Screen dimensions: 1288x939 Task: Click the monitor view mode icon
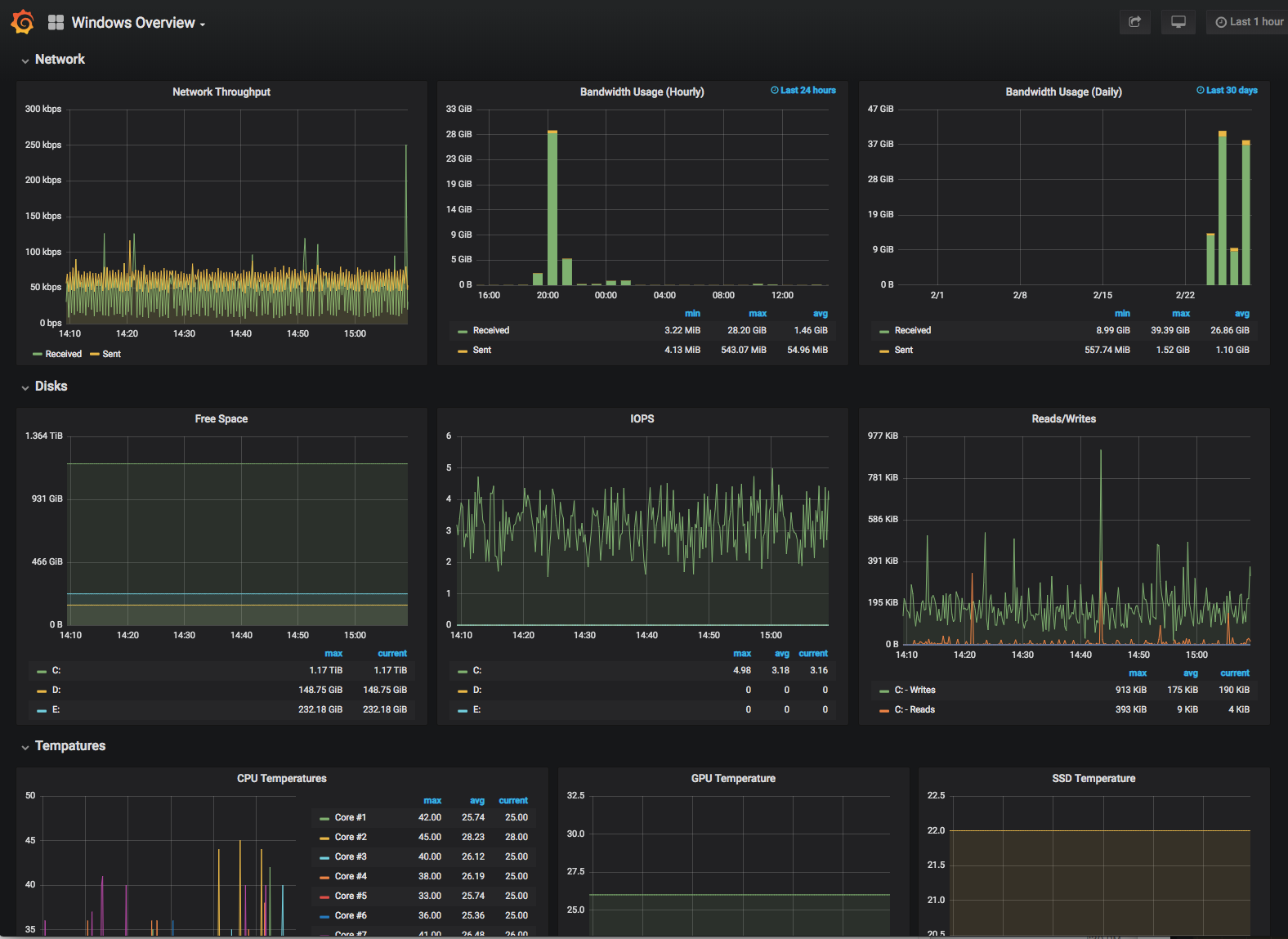1178,22
